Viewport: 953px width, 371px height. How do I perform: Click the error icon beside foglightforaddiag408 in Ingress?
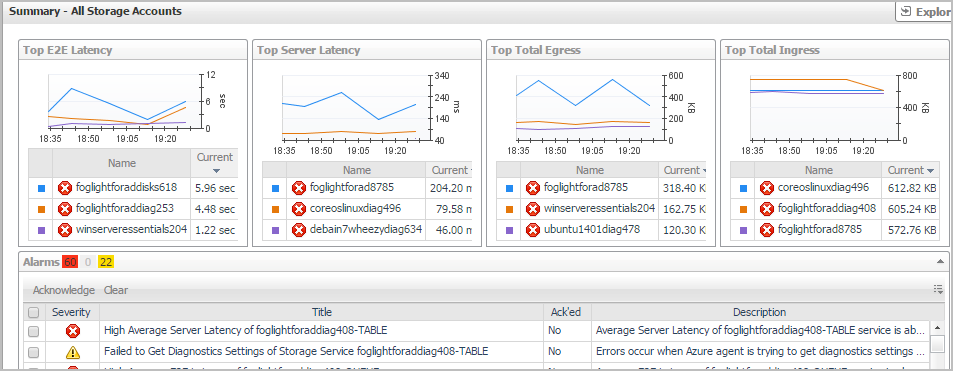point(766,209)
